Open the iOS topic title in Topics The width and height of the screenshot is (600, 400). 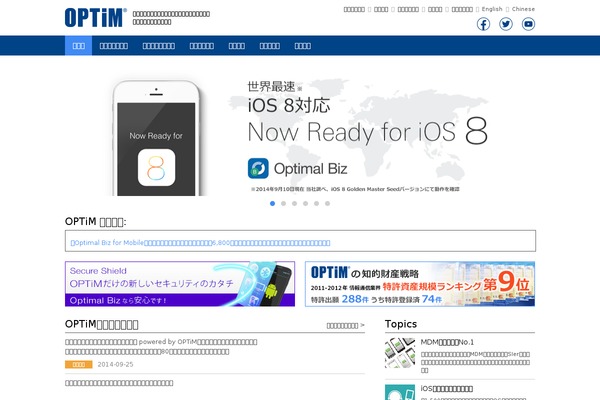click(x=447, y=389)
